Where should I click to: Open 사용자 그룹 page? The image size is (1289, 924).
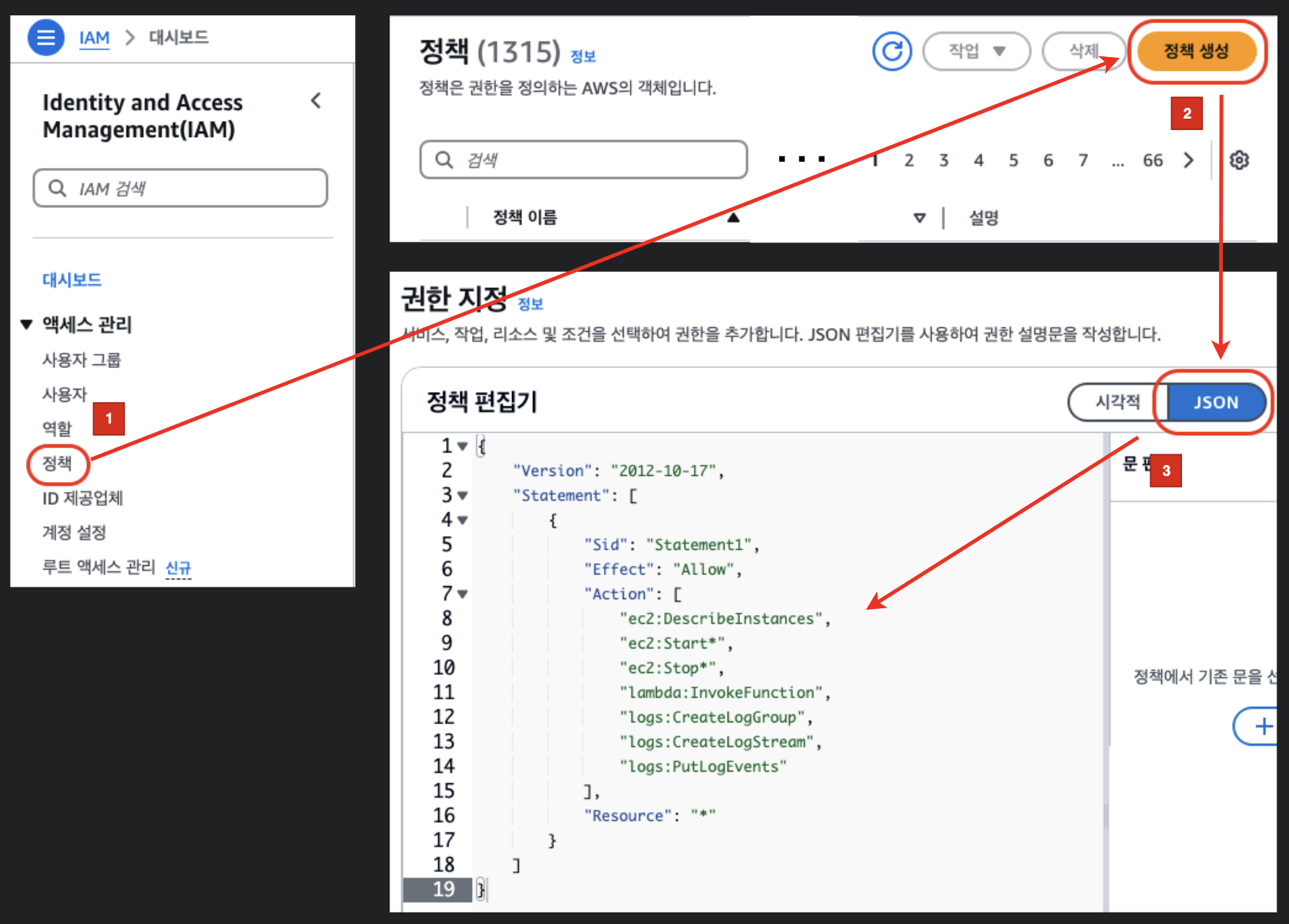pos(82,360)
